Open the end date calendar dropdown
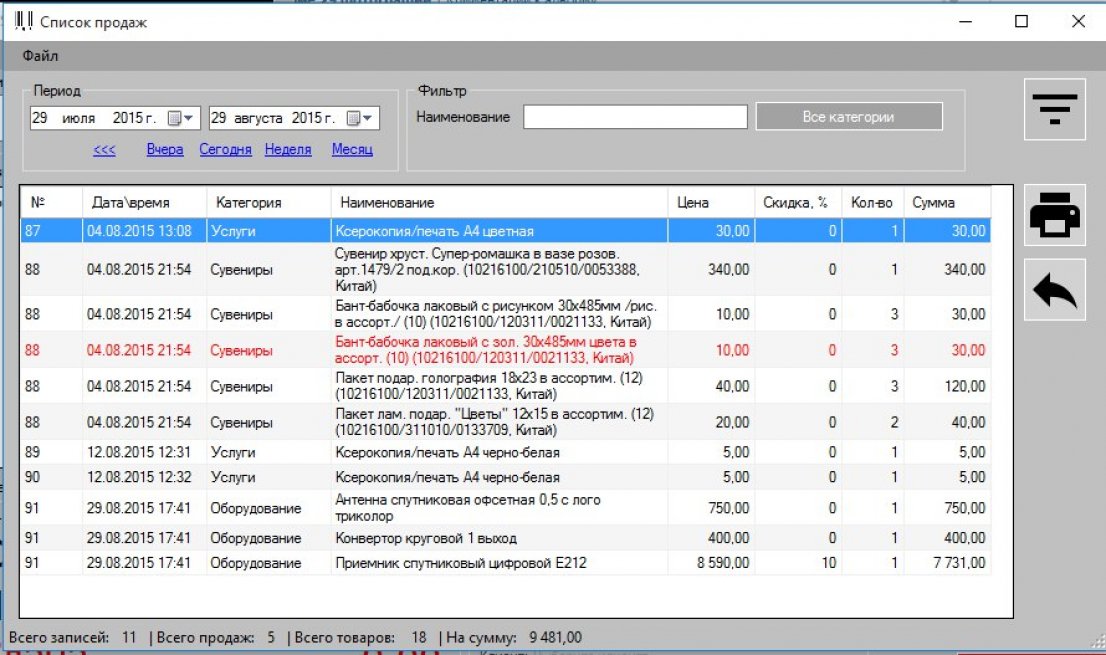Image resolution: width=1106 pixels, height=655 pixels. [x=360, y=118]
